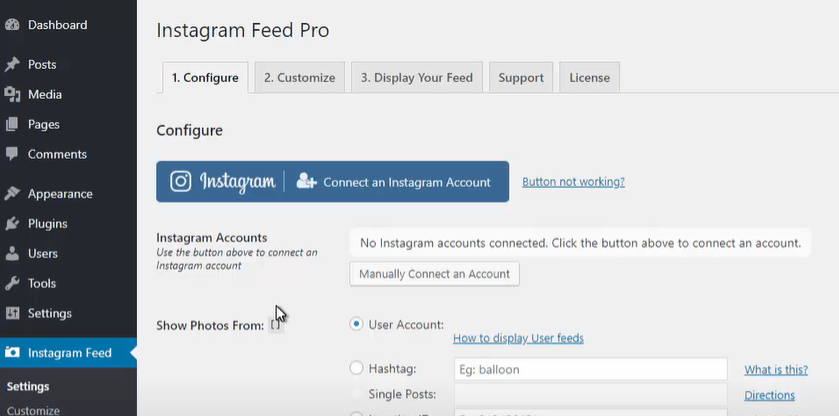The height and width of the screenshot is (416, 839).
Task: Click the Pages icon in sidebar
Action: 12,125
